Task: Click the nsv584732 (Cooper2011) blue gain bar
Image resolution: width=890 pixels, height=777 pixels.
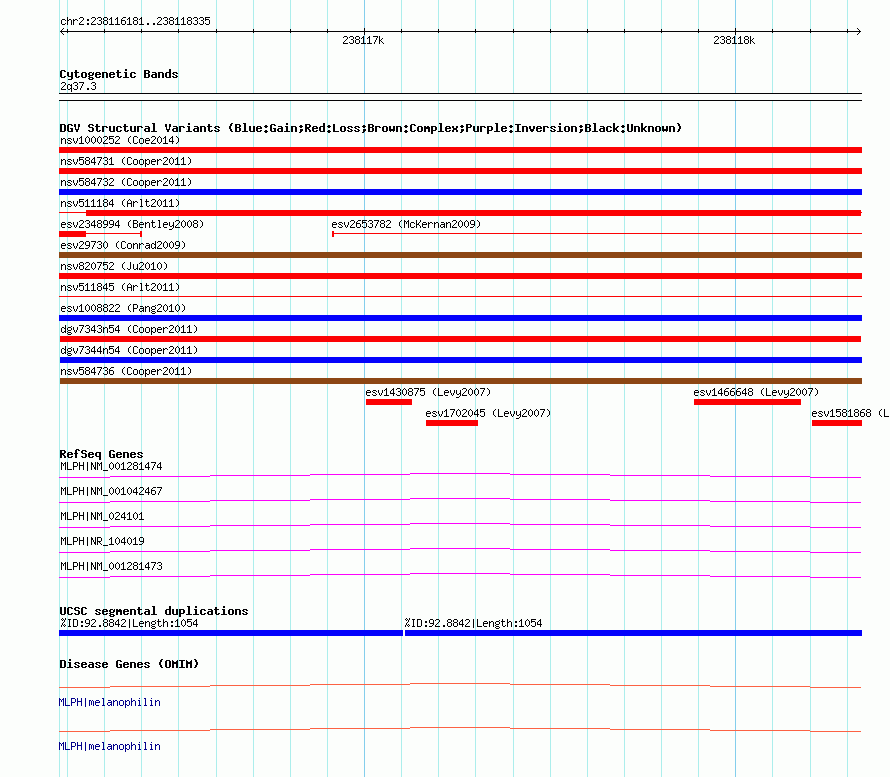Action: point(460,192)
